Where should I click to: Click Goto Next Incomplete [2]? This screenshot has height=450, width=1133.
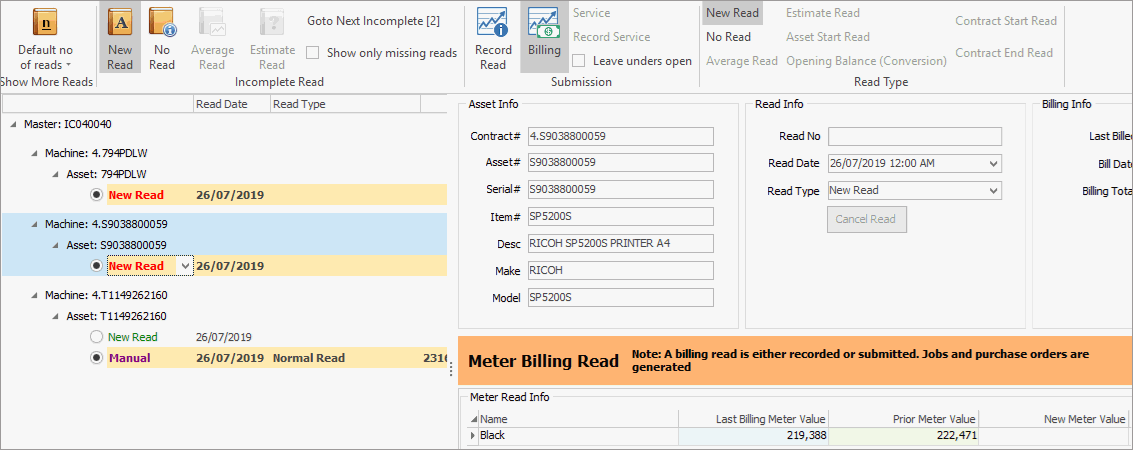tap(373, 21)
